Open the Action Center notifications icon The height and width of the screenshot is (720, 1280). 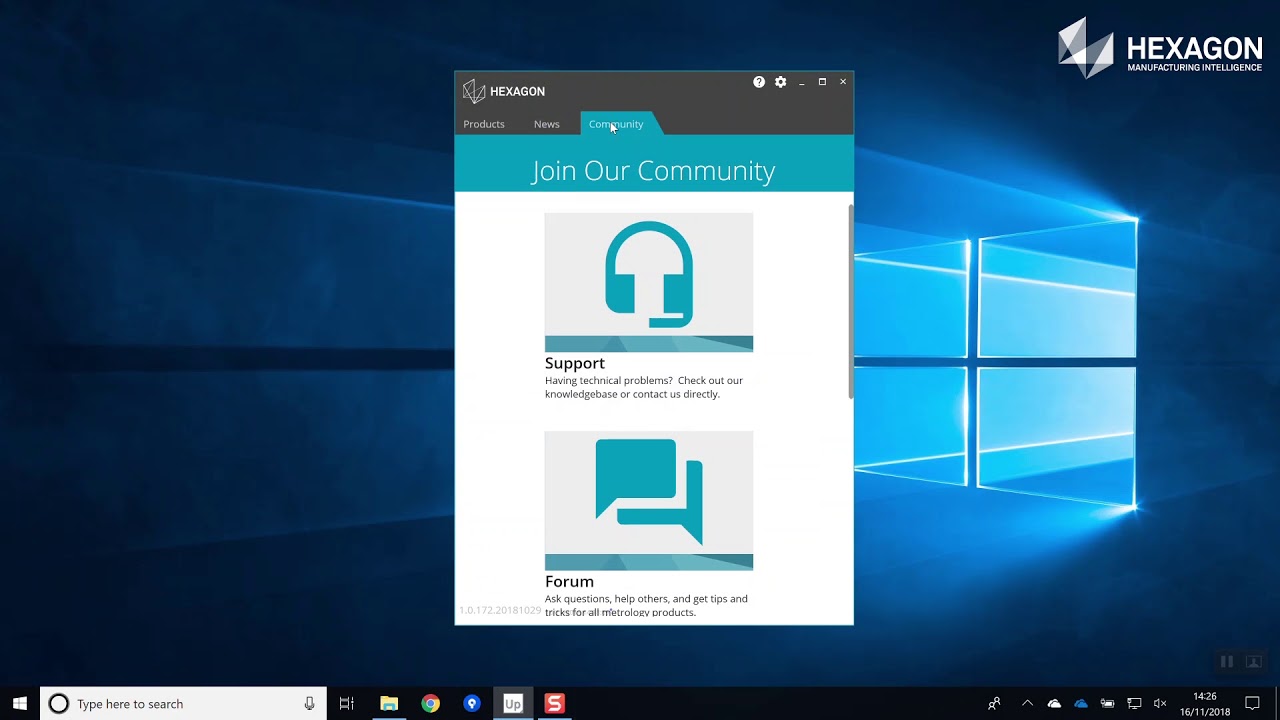1252,704
